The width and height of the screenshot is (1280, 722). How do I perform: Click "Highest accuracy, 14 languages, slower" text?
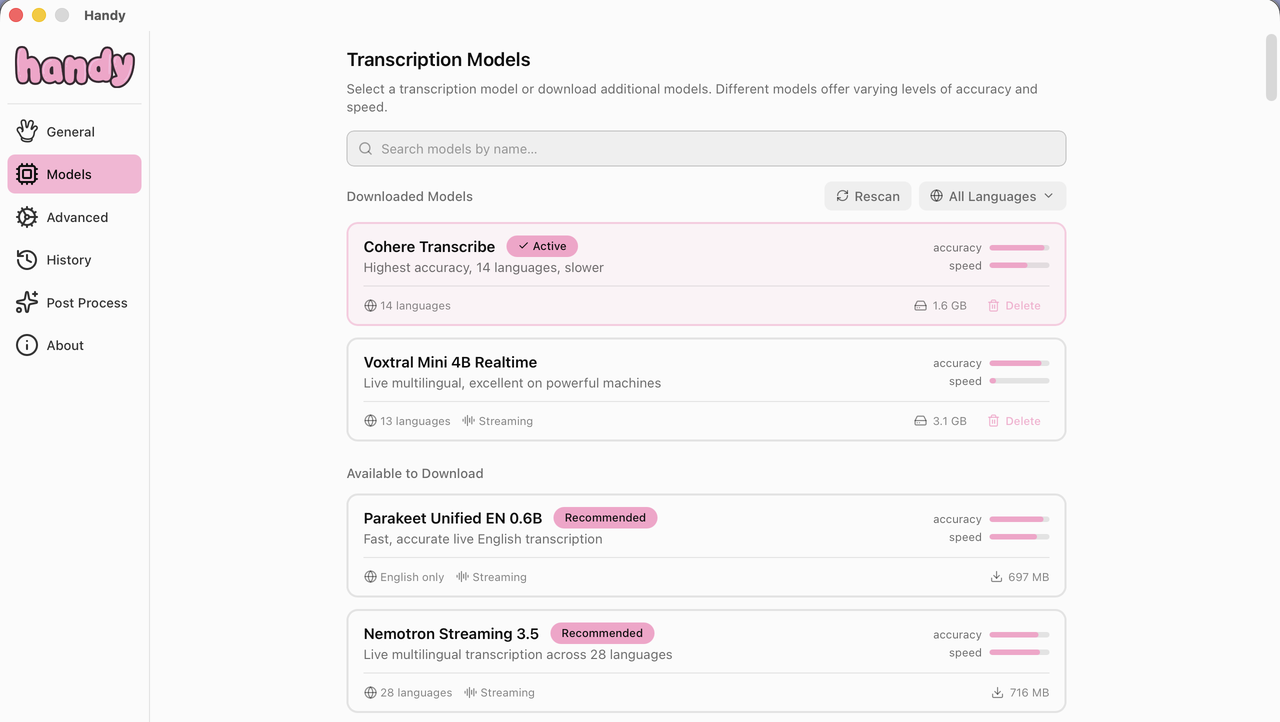[484, 268]
